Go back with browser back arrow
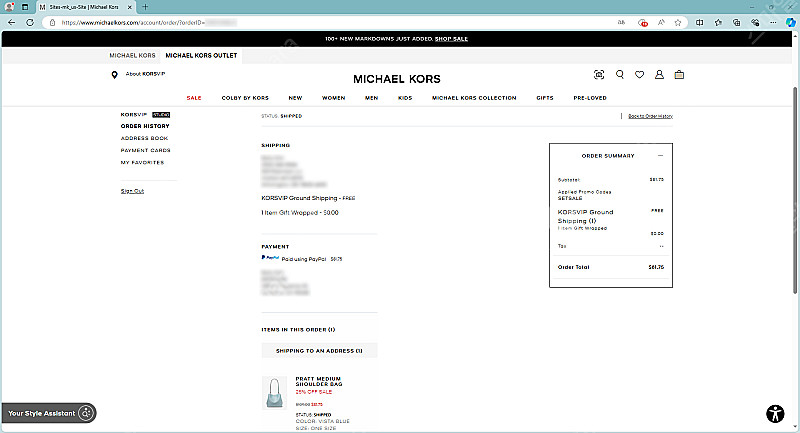Viewport: 800px width, 433px height. 12,22
